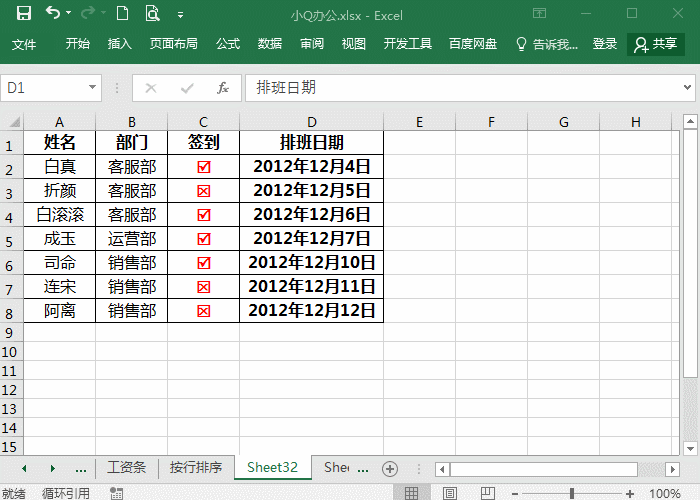700x500 pixels.
Task: Click the zoom in plus button
Action: tap(630, 494)
